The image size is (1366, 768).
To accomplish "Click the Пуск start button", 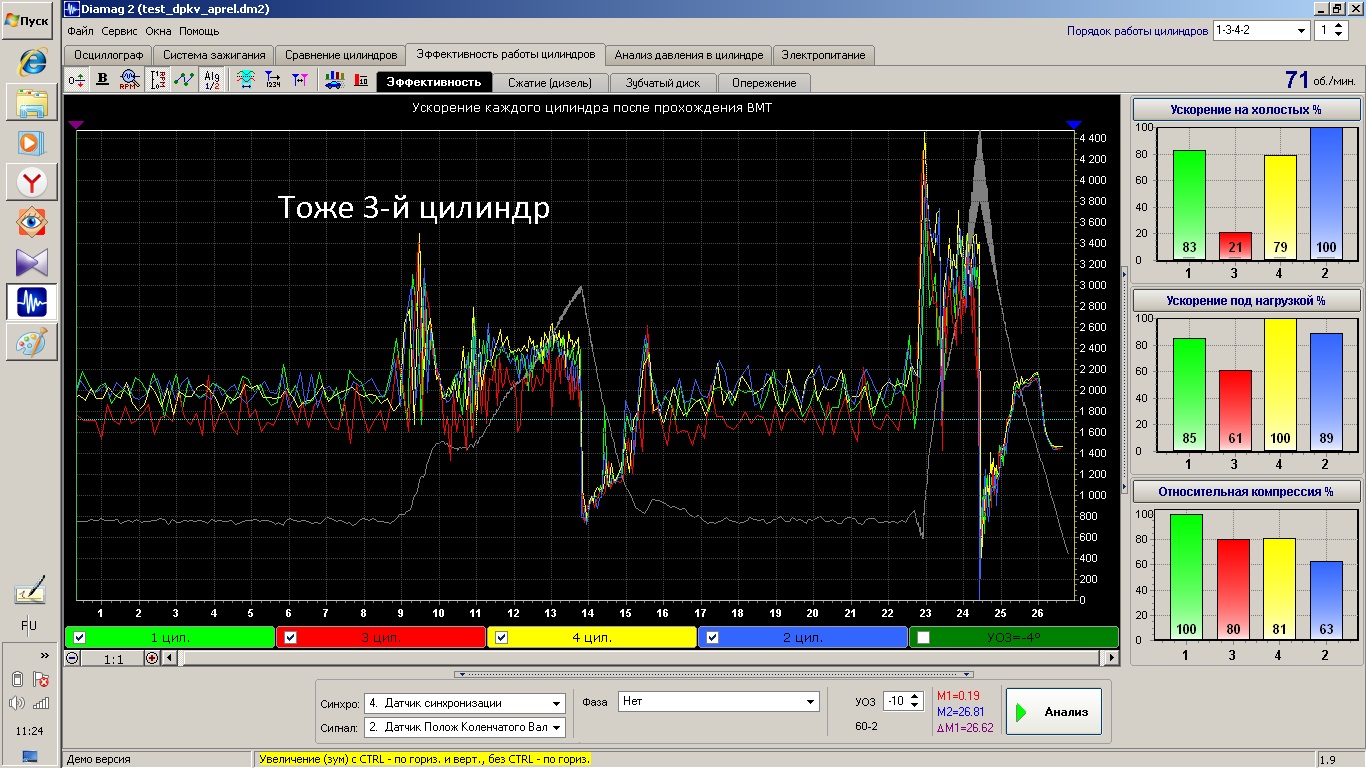I will click(28, 21).
